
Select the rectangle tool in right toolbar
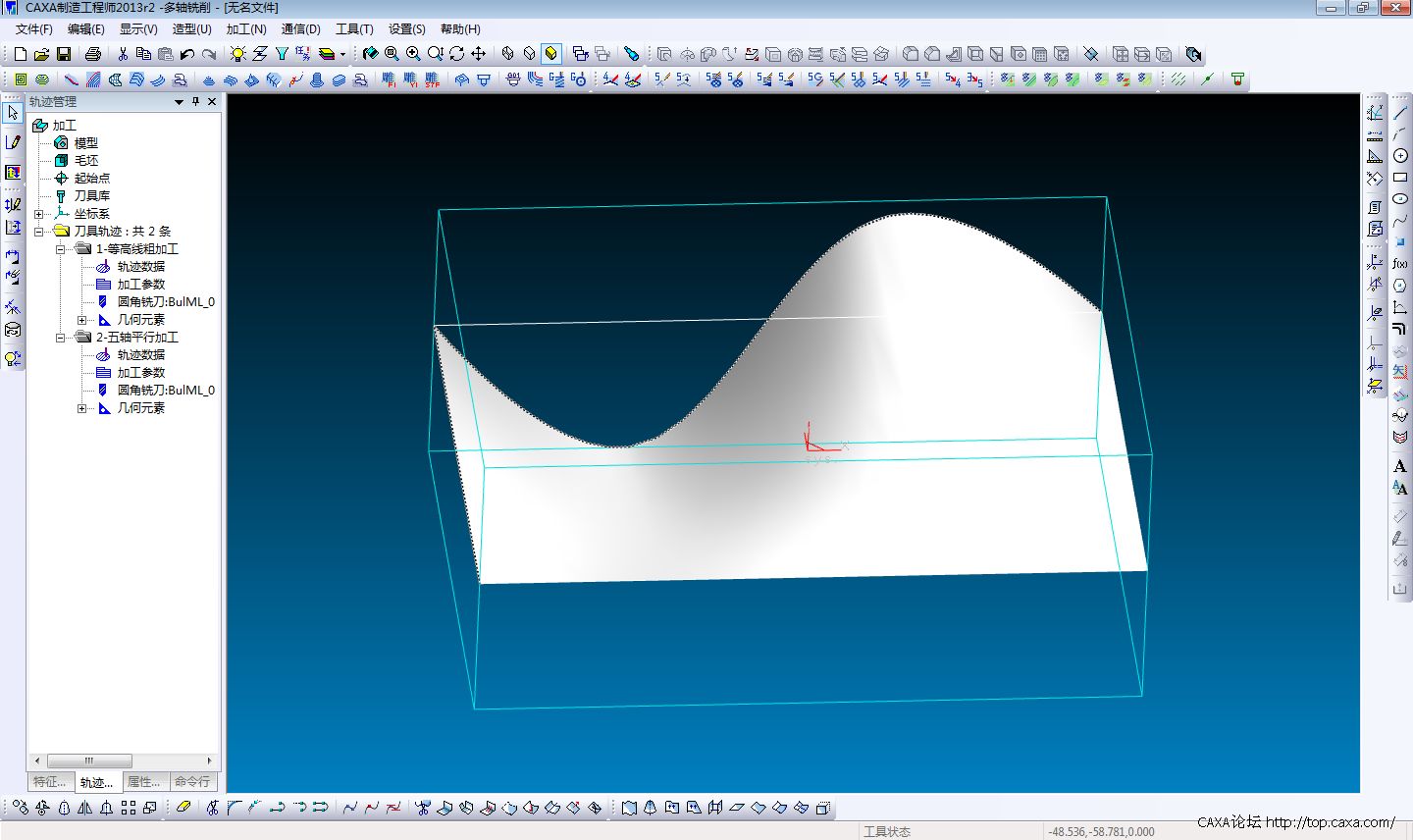click(x=1400, y=178)
